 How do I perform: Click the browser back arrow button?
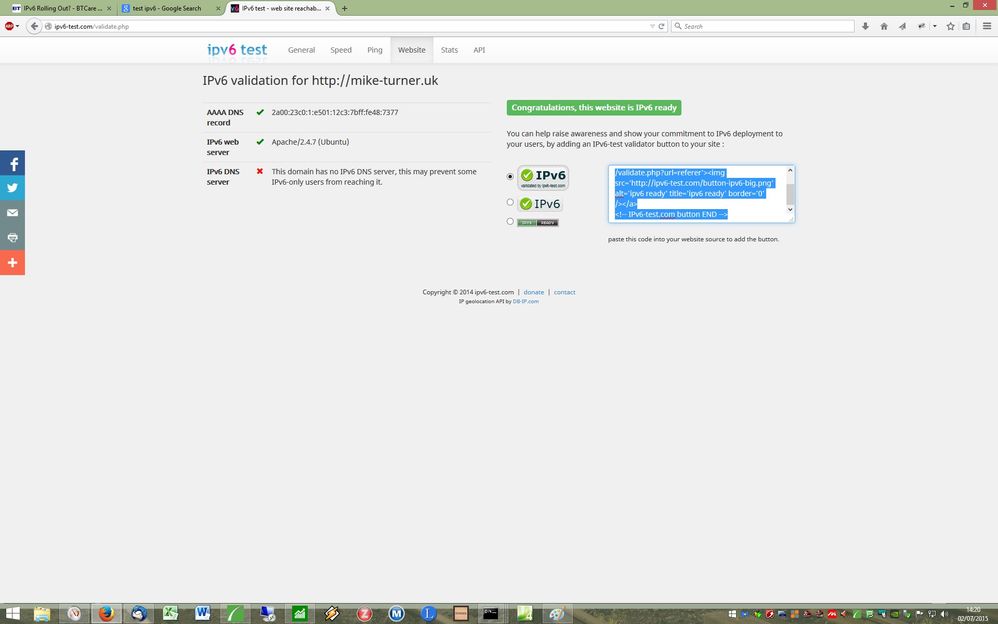[x=34, y=26]
